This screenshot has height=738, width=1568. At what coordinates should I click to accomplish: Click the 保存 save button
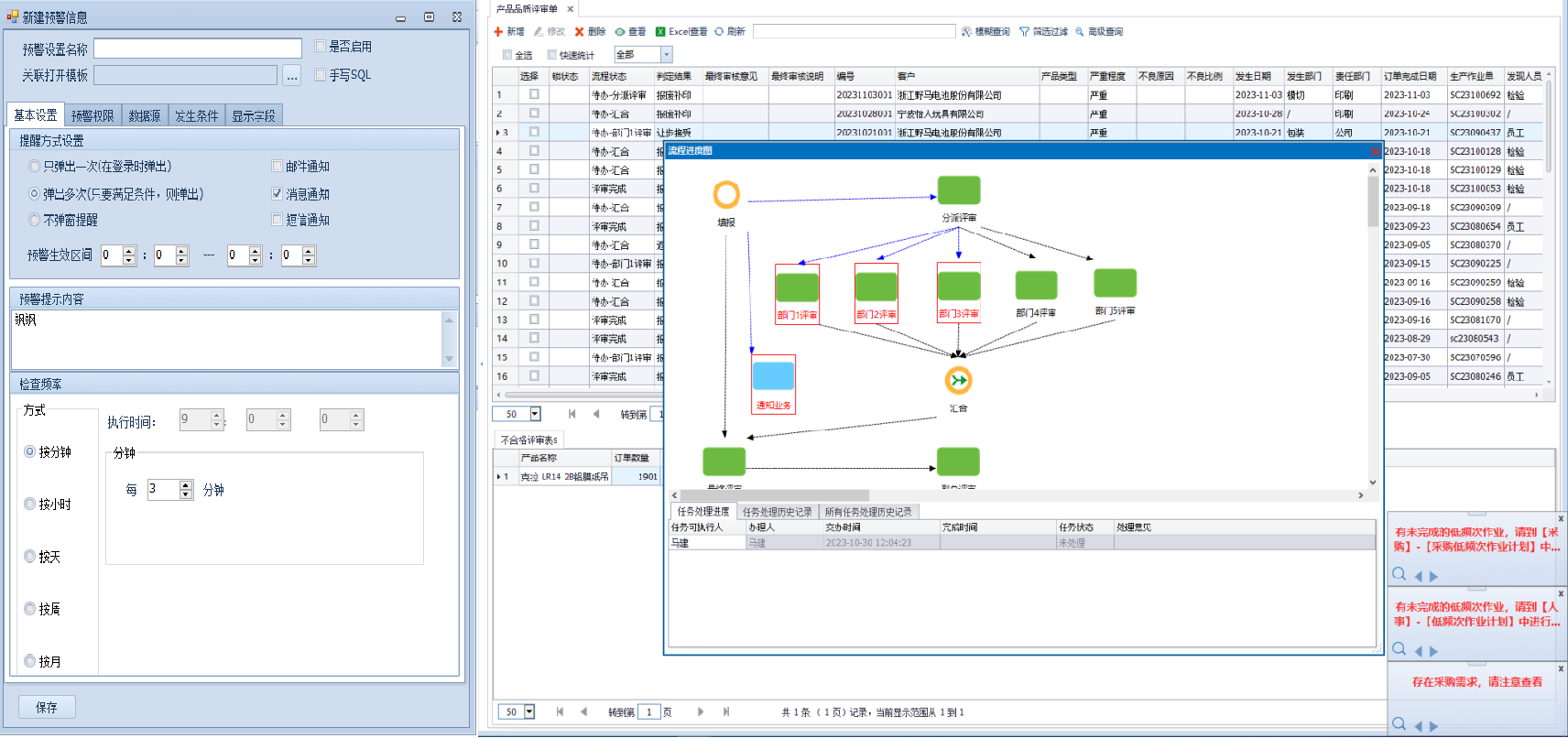pyautogui.click(x=47, y=707)
